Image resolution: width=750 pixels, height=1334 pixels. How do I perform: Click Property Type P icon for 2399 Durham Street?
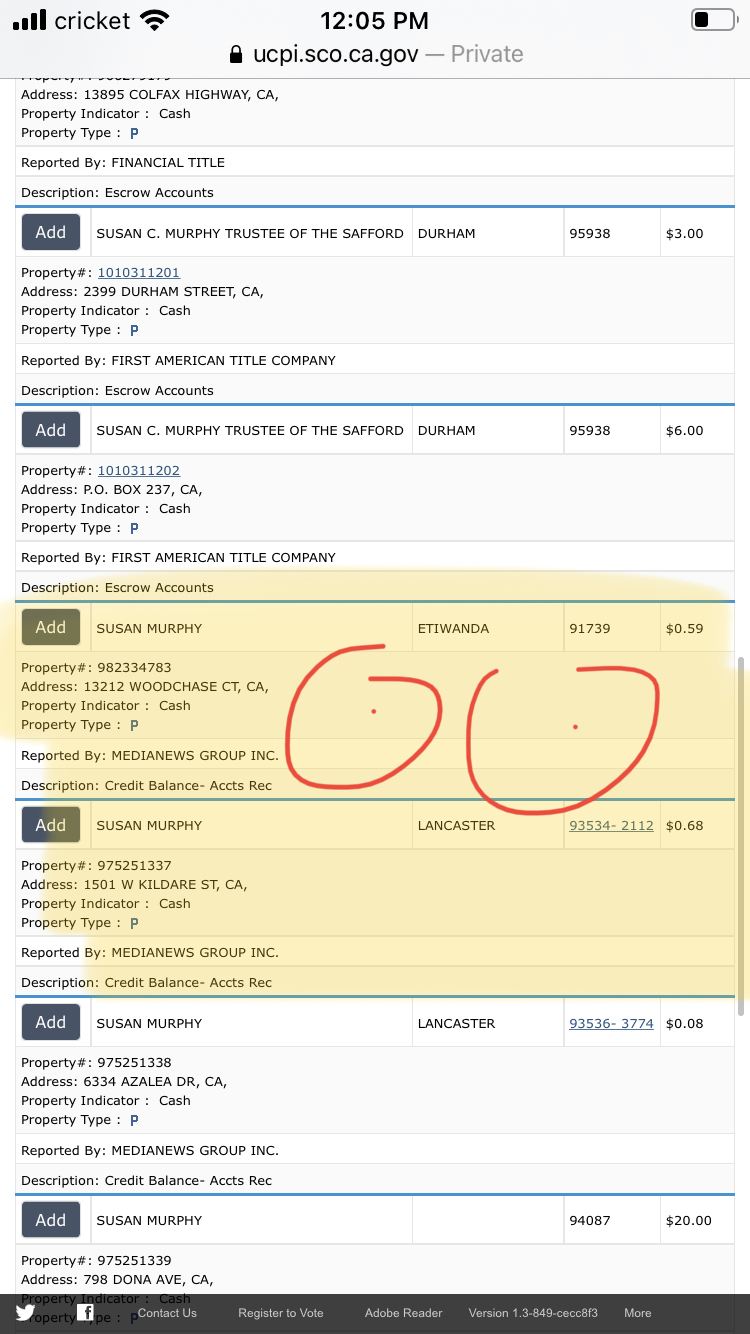(x=134, y=330)
